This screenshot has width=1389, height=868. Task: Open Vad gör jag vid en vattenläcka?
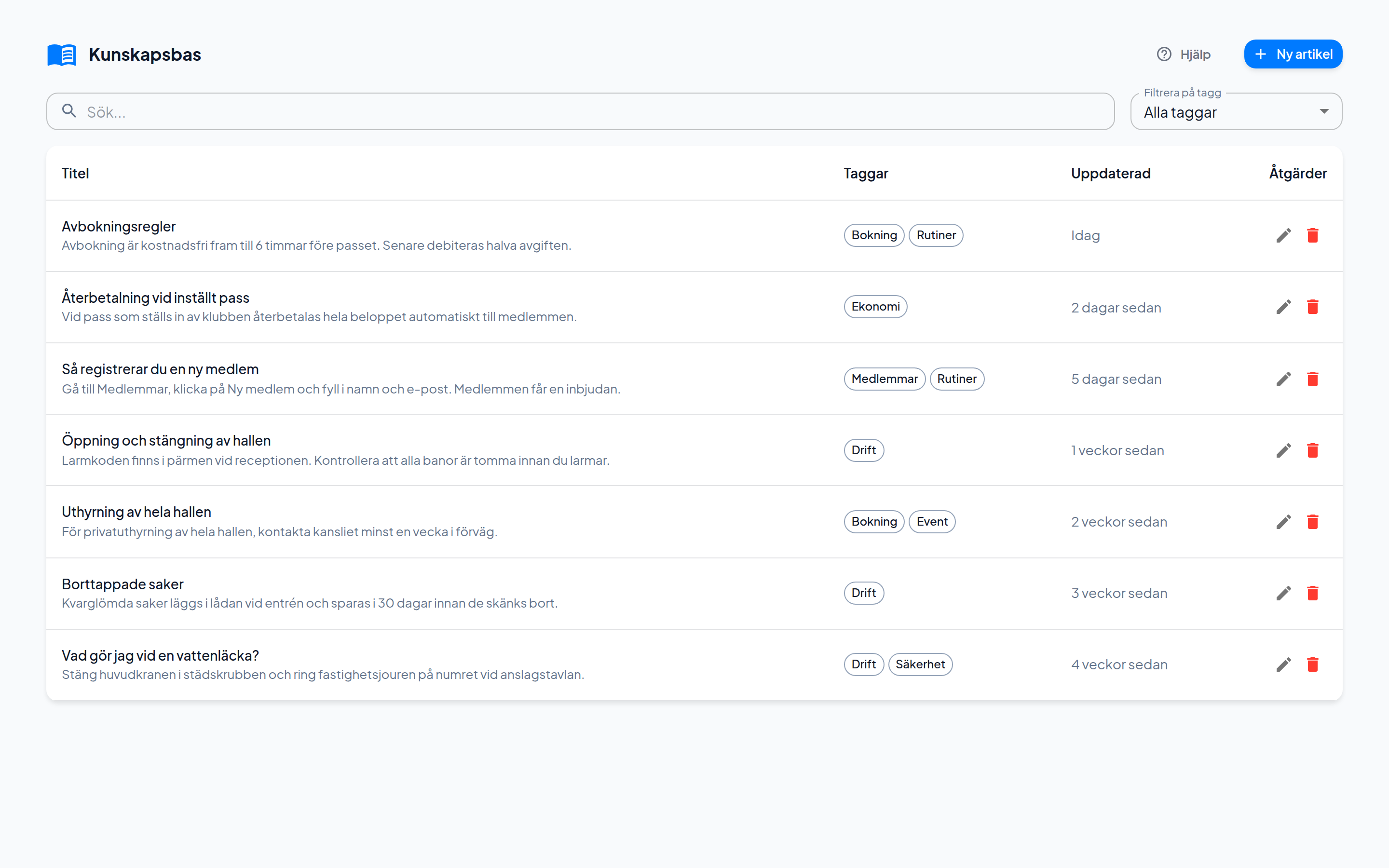click(161, 655)
